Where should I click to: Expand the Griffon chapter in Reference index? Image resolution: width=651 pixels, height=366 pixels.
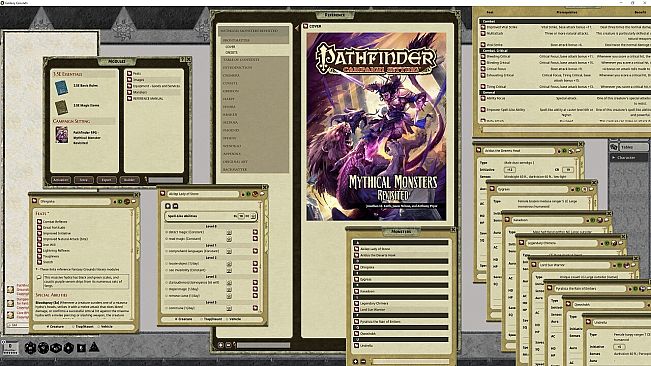[x=254, y=91]
